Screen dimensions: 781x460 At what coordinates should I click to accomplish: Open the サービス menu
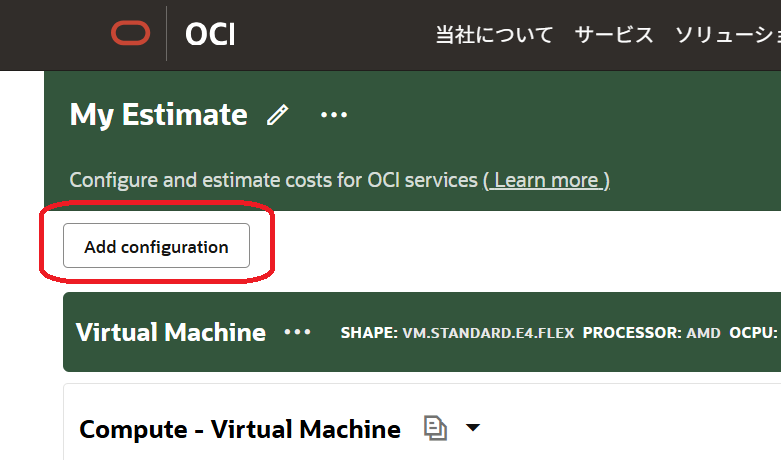(x=614, y=35)
